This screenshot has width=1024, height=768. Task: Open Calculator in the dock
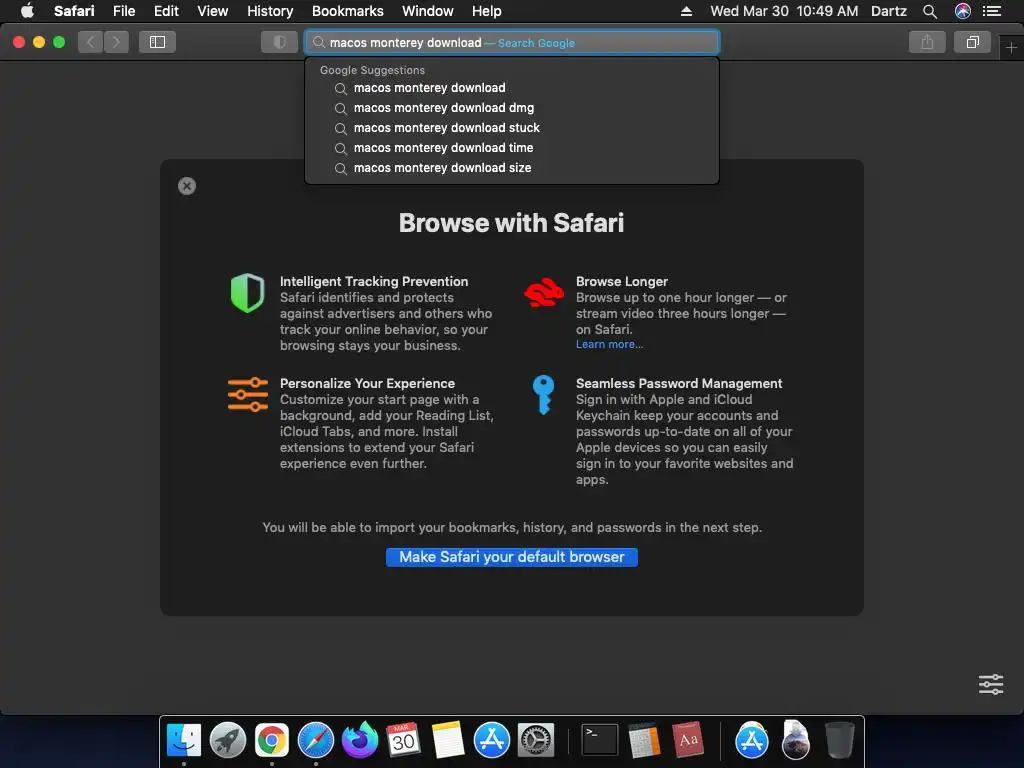coord(644,740)
